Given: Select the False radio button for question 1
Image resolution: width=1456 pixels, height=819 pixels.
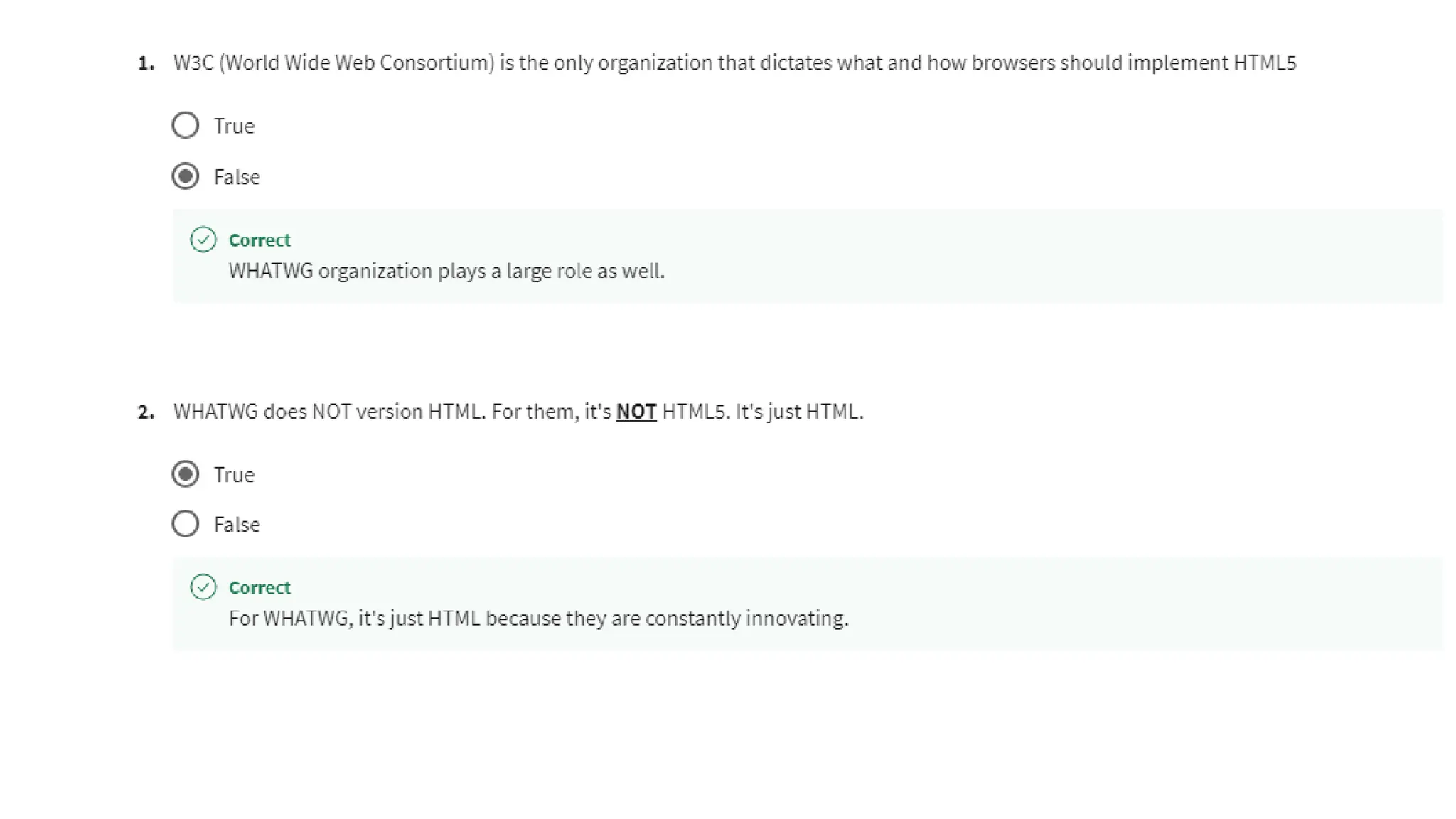Looking at the screenshot, I should 185,176.
